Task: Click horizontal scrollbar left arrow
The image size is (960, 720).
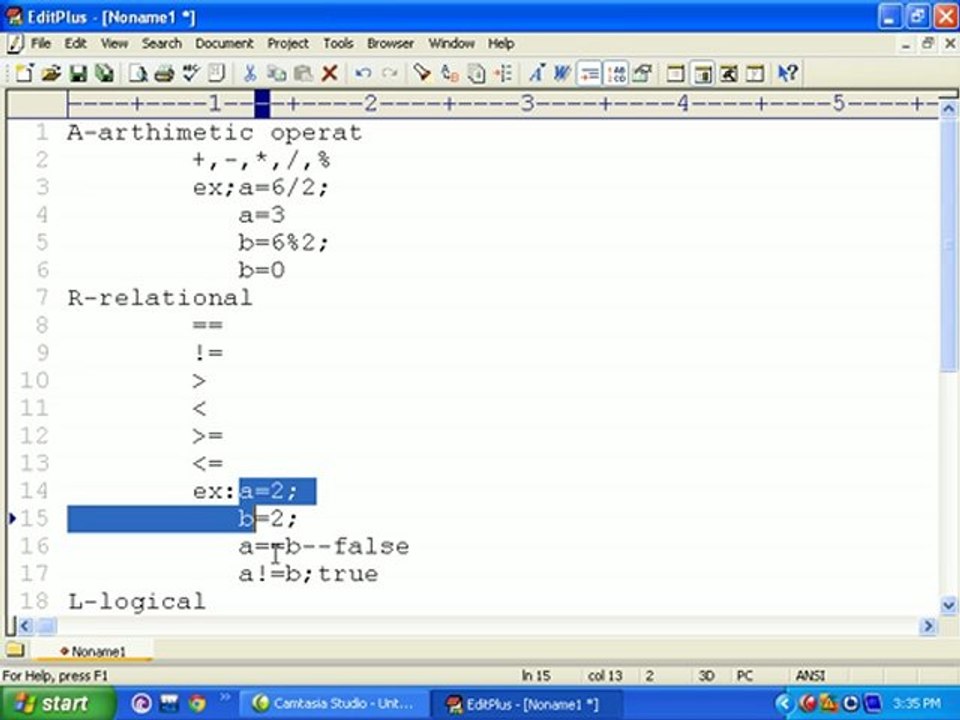Action: (x=25, y=626)
